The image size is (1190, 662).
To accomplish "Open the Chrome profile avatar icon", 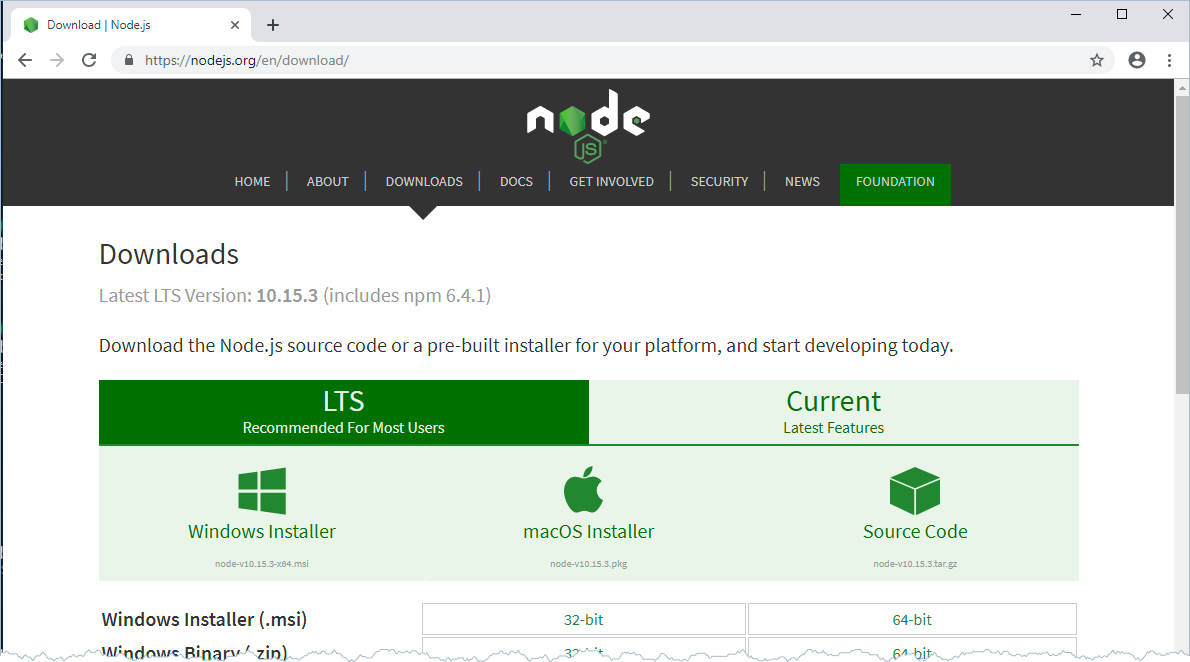I will click(1136, 60).
